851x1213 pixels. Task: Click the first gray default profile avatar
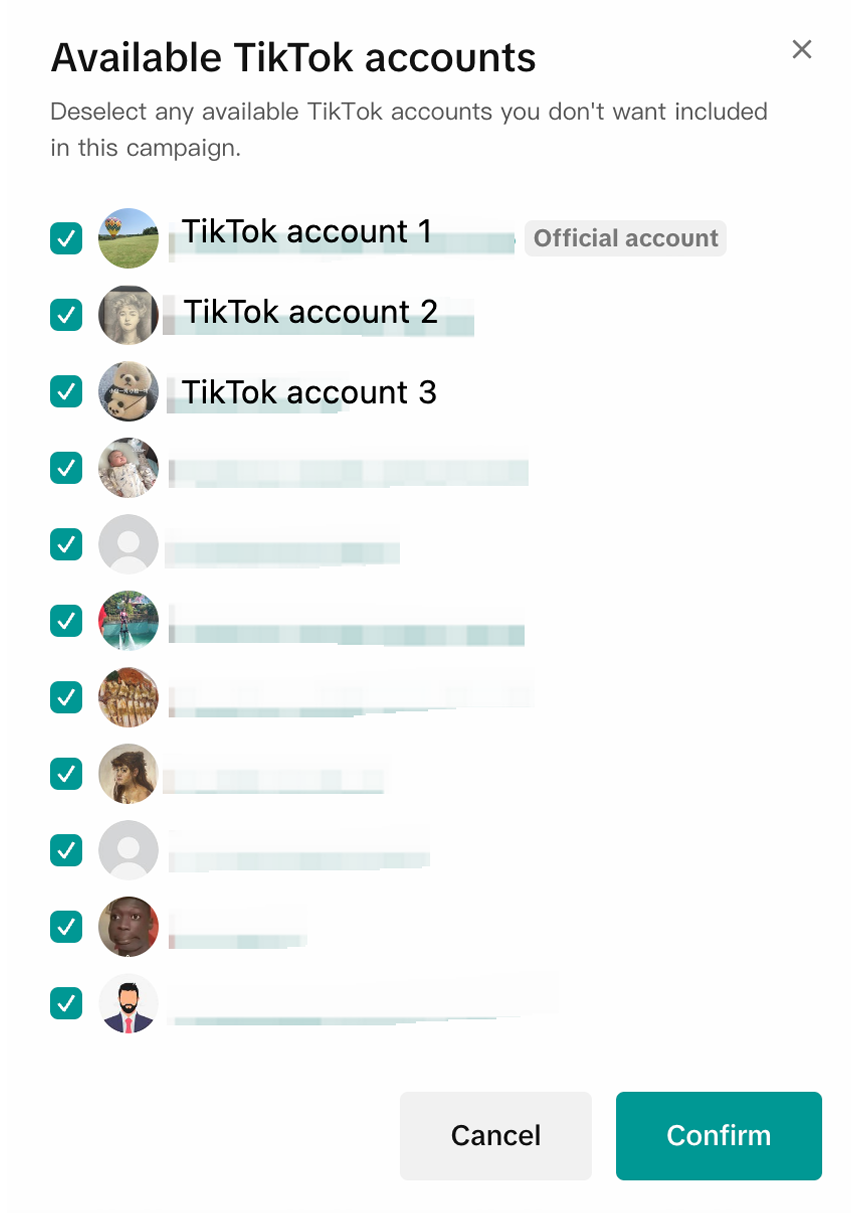(128, 544)
